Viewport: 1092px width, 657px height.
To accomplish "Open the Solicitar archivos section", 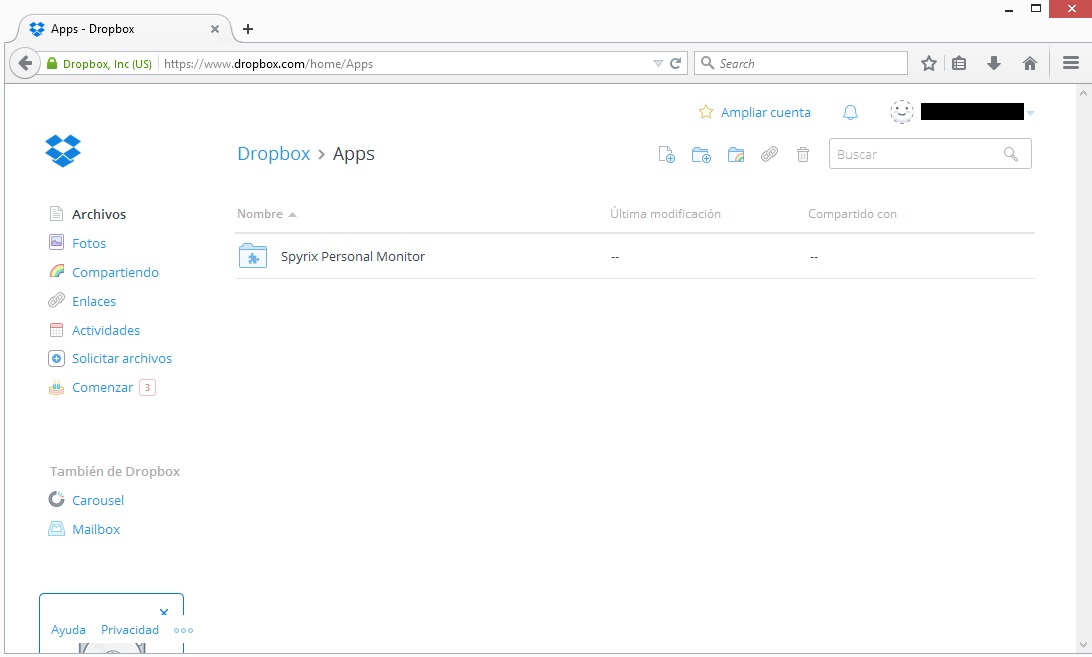I will pyautogui.click(x=122, y=358).
